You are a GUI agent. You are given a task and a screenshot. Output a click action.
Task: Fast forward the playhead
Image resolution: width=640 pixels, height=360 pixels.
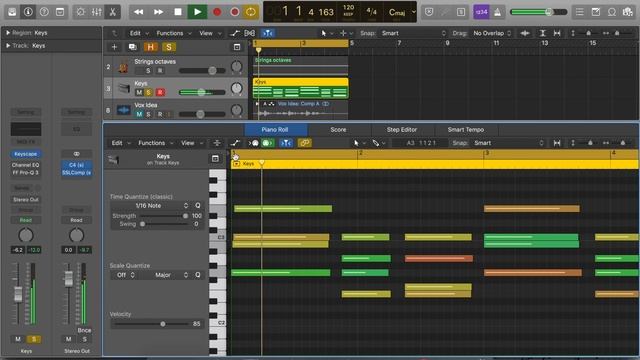[158, 12]
